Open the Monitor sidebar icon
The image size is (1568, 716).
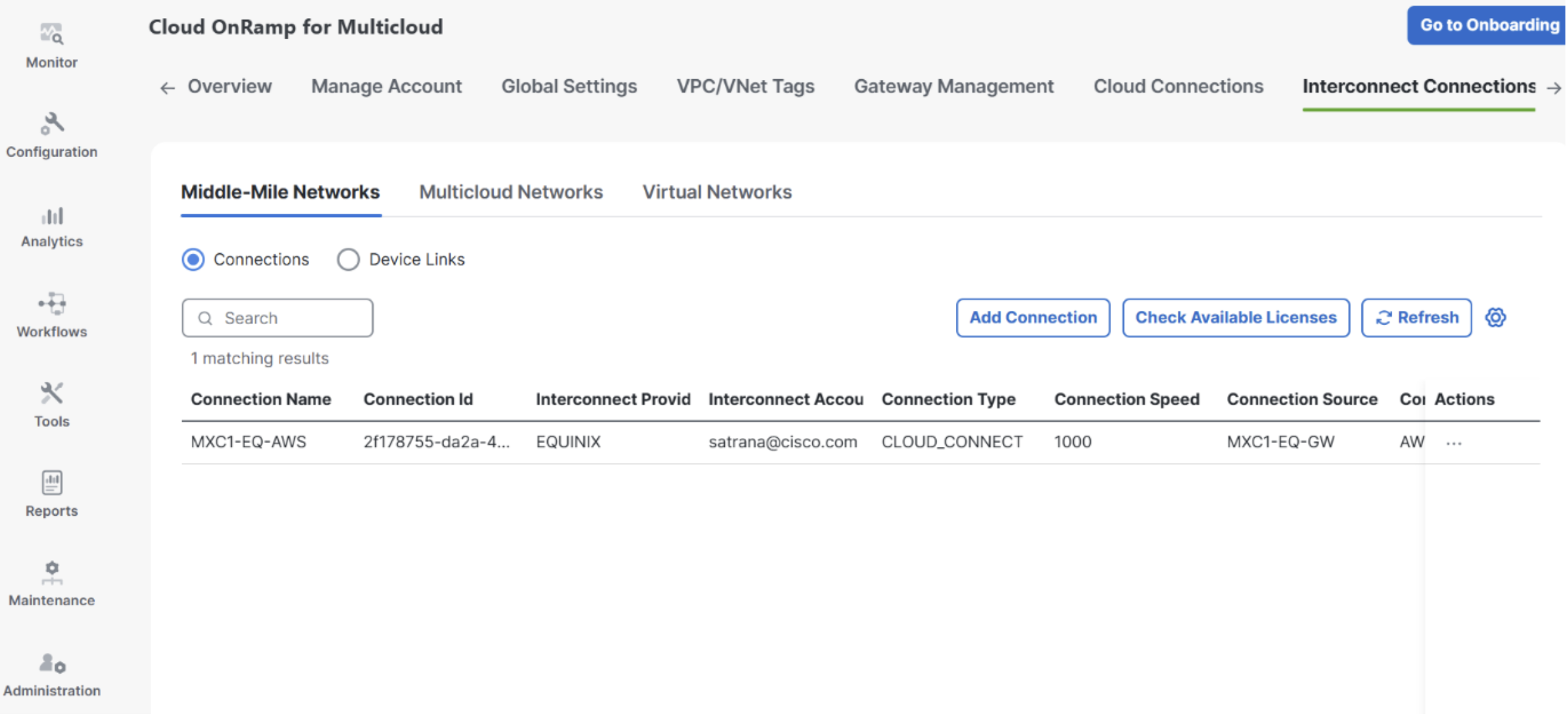pos(51,34)
